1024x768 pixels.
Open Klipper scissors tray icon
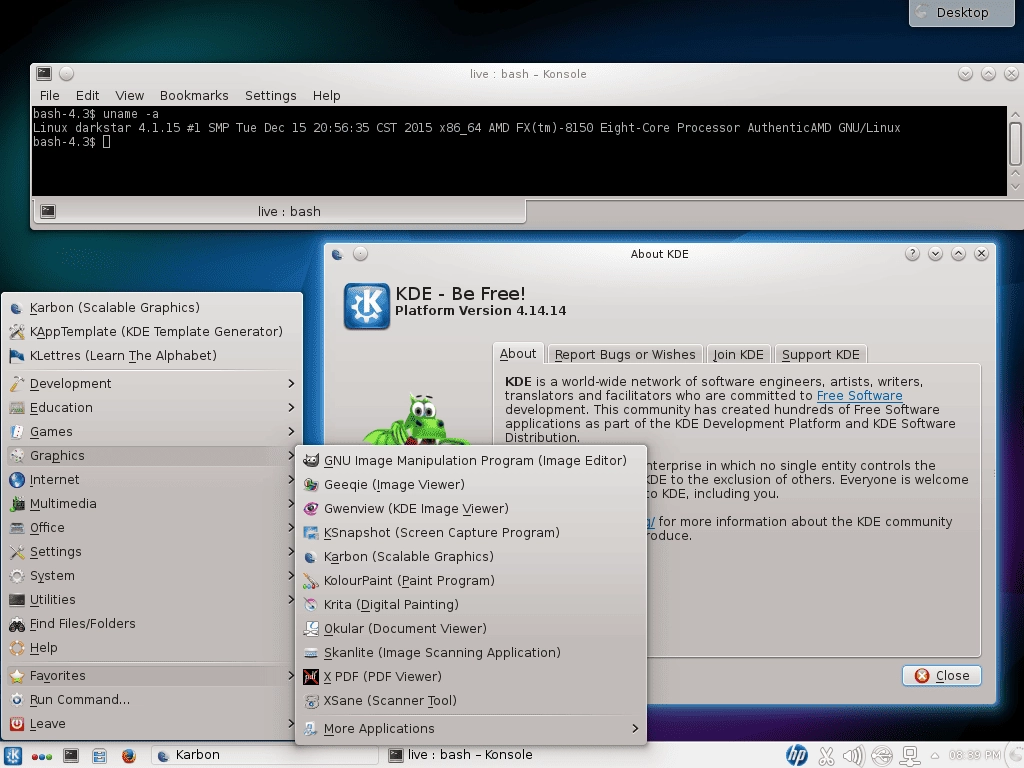click(826, 756)
